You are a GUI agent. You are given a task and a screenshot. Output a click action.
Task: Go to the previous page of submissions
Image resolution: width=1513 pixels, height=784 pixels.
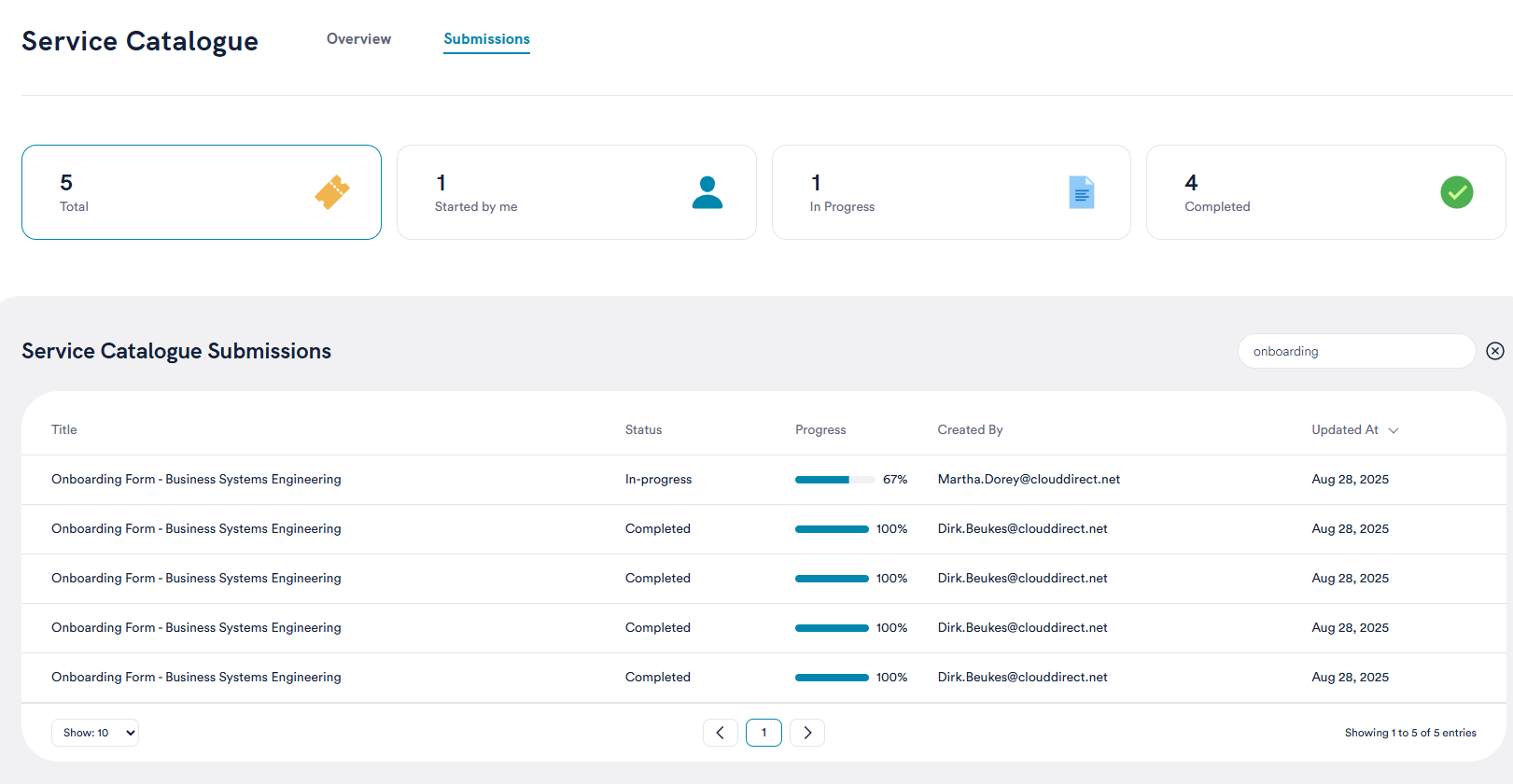click(x=721, y=733)
